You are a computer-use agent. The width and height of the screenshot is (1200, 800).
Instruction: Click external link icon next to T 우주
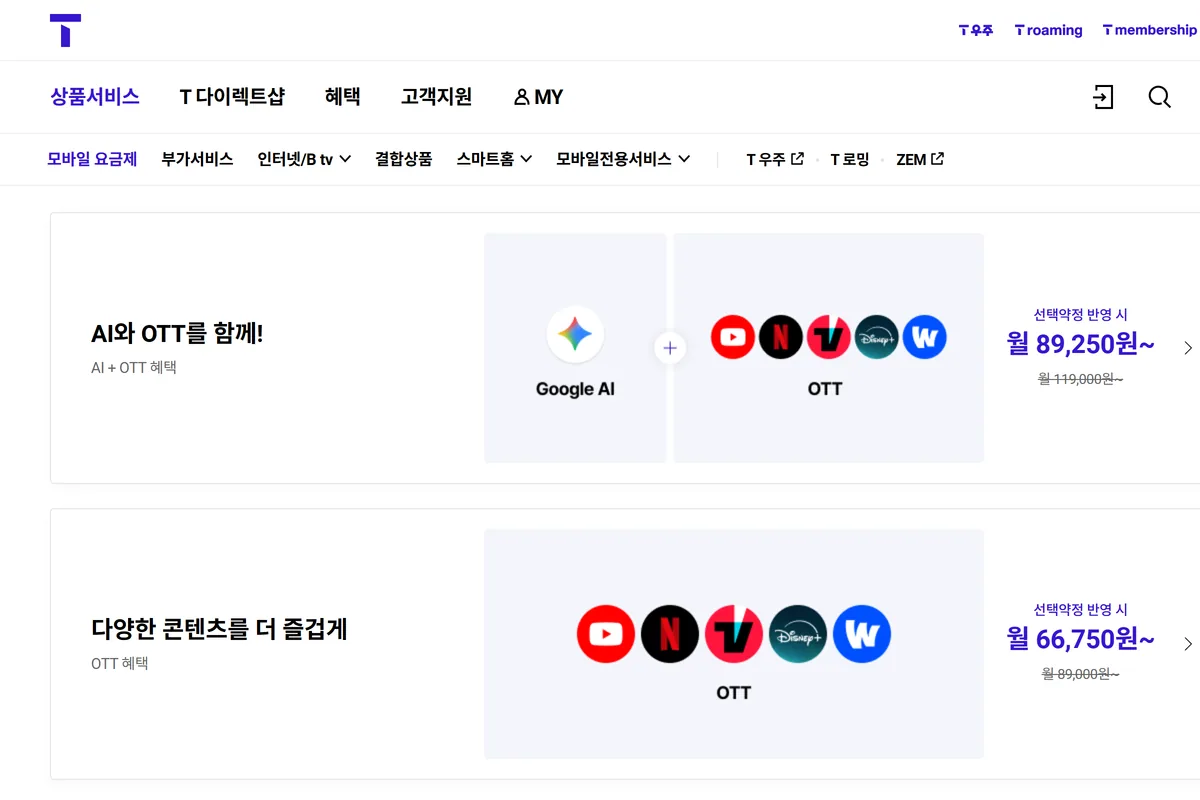pyautogui.click(x=797, y=158)
